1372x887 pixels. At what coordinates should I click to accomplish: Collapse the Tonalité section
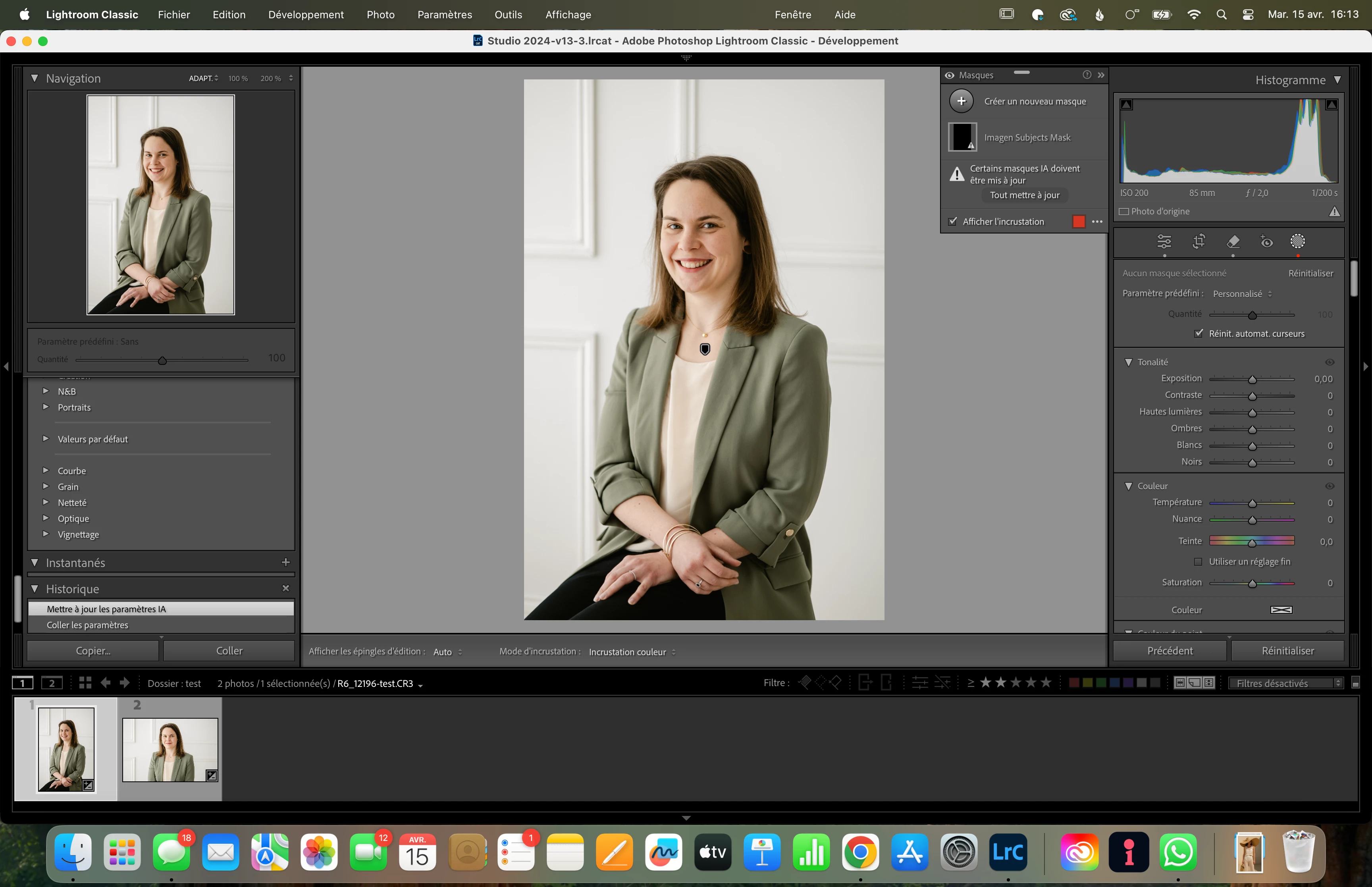[x=1129, y=362]
